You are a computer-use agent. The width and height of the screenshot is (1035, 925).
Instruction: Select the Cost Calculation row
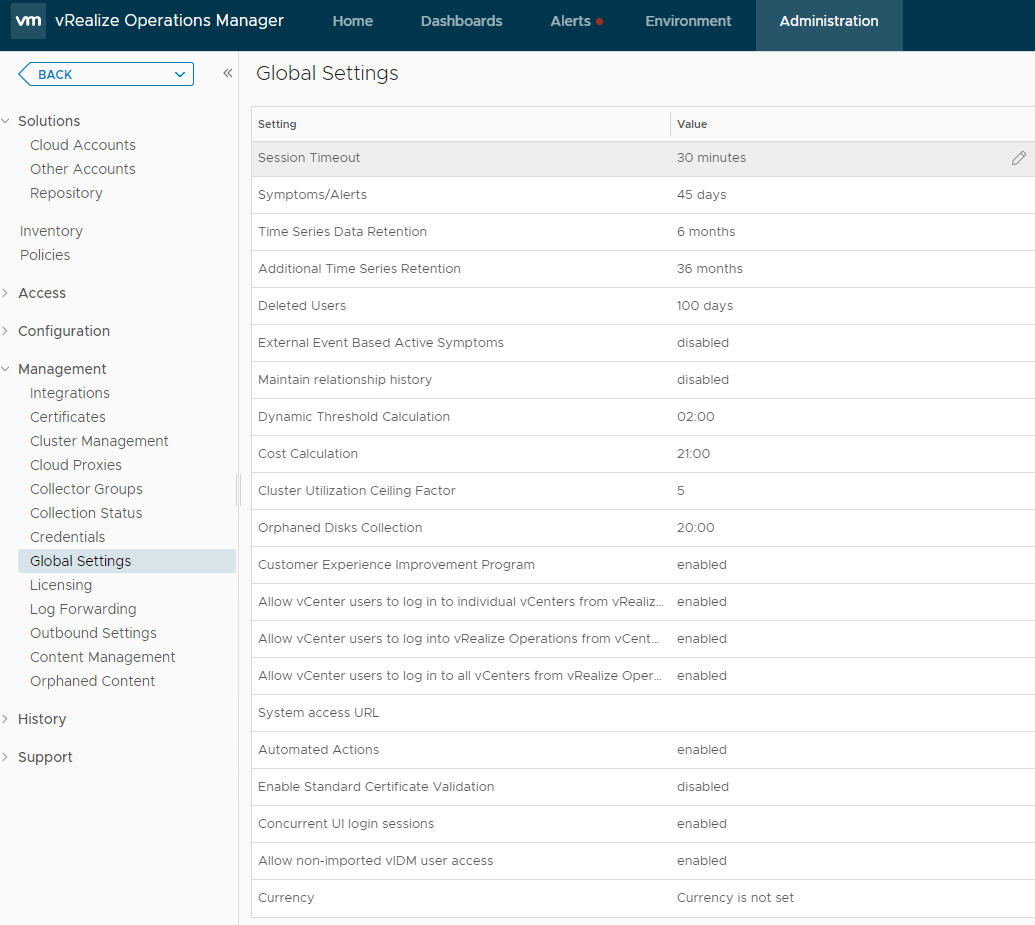tap(643, 454)
